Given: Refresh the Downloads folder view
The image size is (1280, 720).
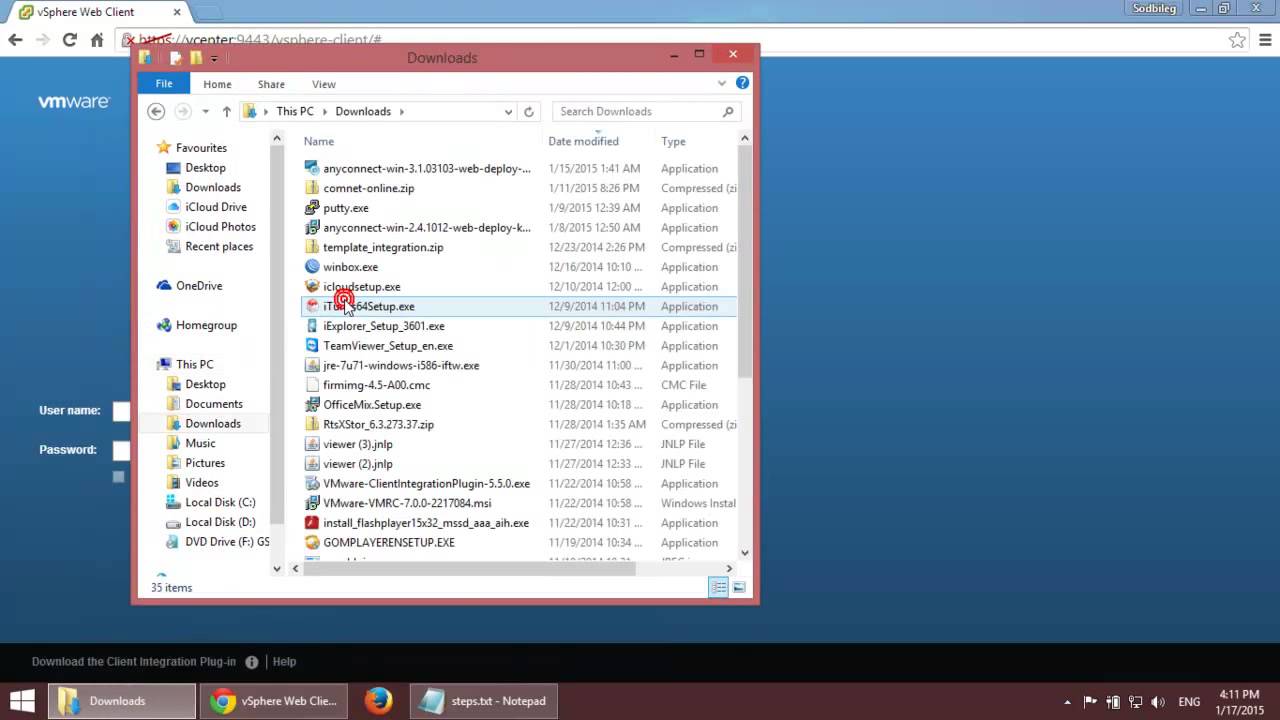Looking at the screenshot, I should tap(529, 112).
